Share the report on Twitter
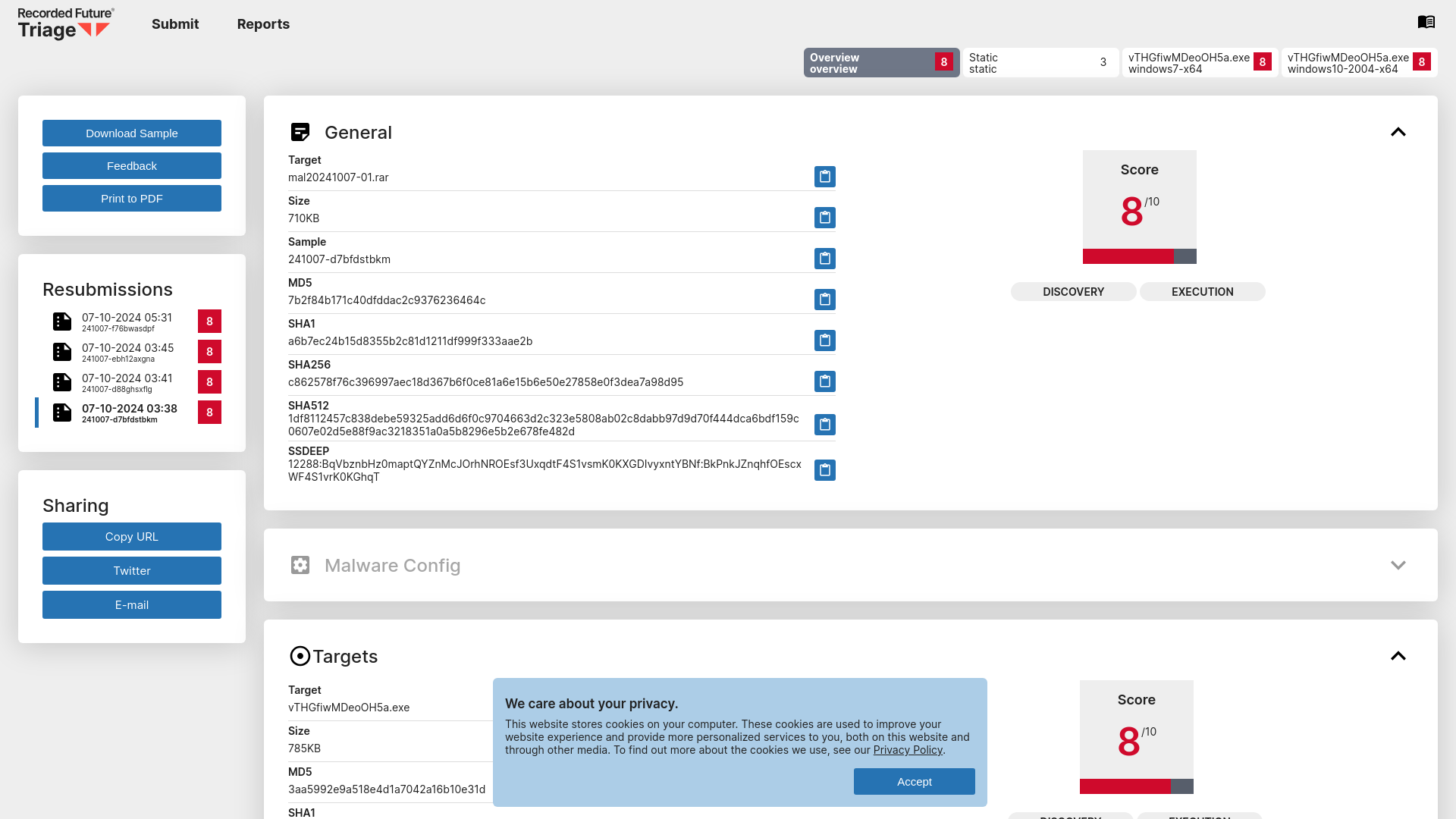This screenshot has height=819, width=1456. pyautogui.click(x=132, y=571)
